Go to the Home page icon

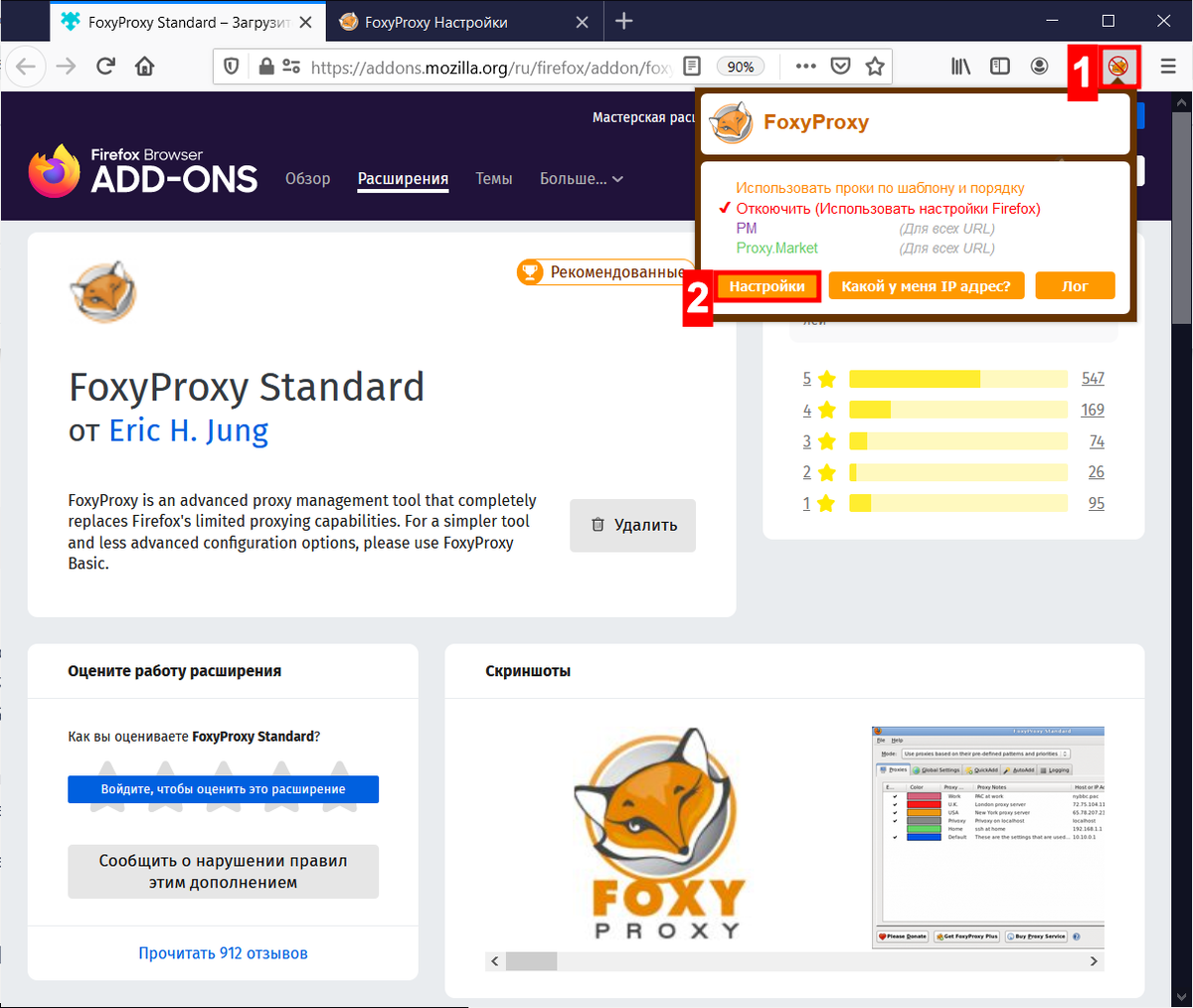(x=145, y=67)
